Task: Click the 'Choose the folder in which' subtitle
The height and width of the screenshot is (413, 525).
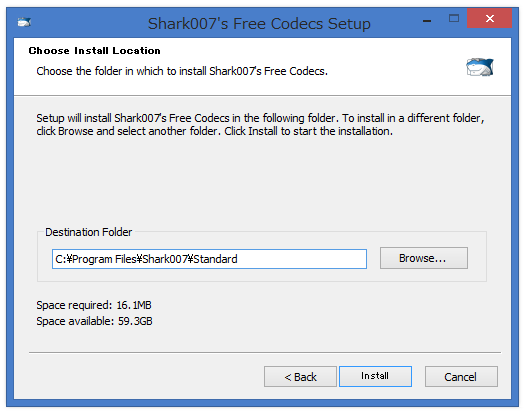Action: [x=182, y=71]
